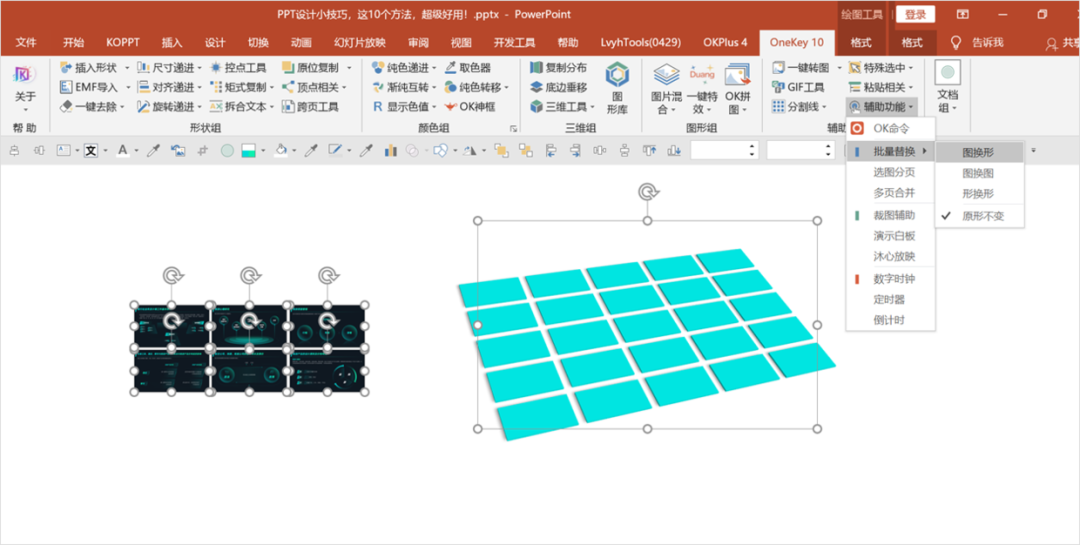Toggle the 原形不变 checked option
The image size is (1080, 545).
[979, 216]
